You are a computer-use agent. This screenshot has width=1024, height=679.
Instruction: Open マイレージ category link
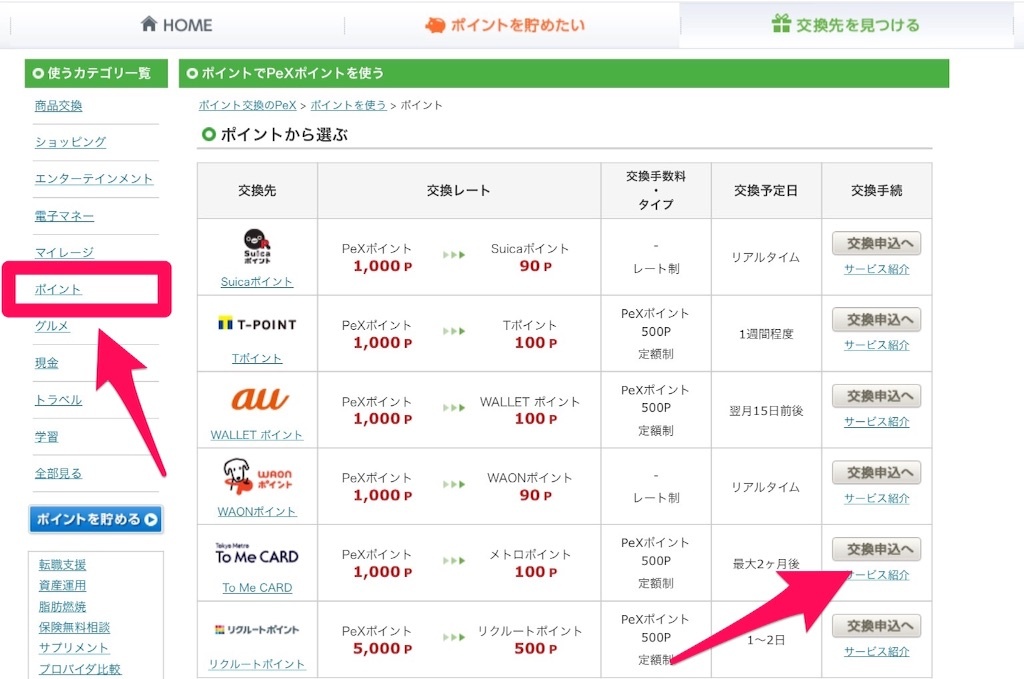point(64,252)
